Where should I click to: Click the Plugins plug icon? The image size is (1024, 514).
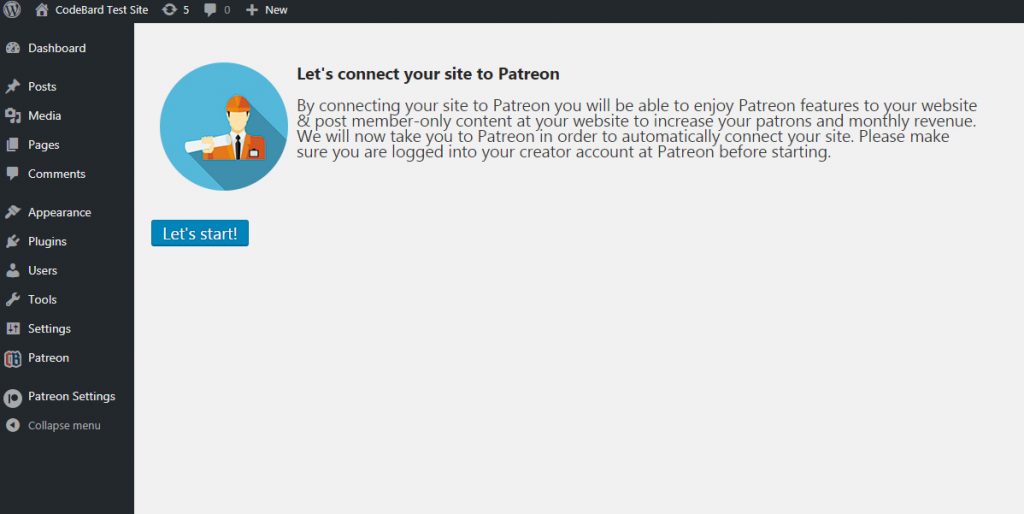point(12,242)
